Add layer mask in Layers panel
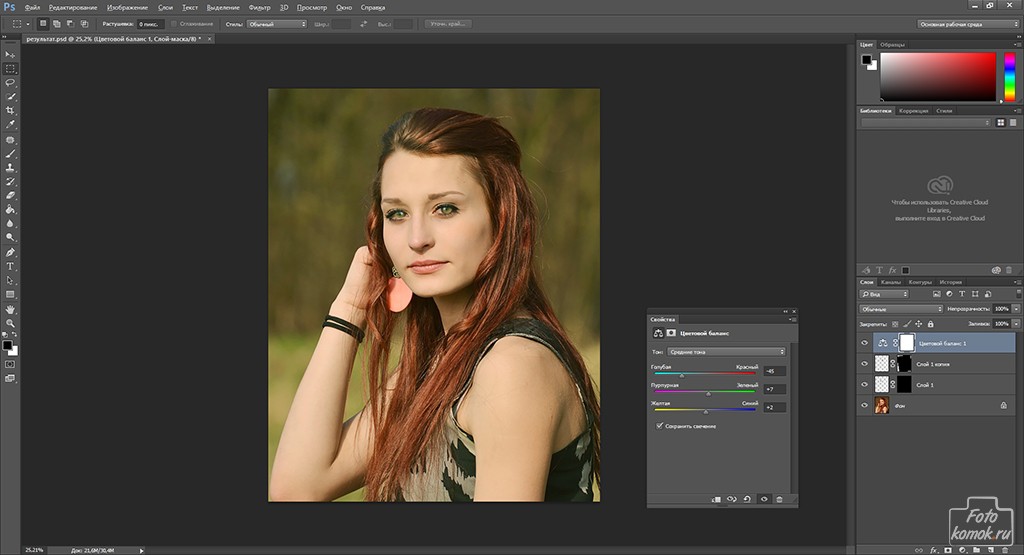 point(948,550)
